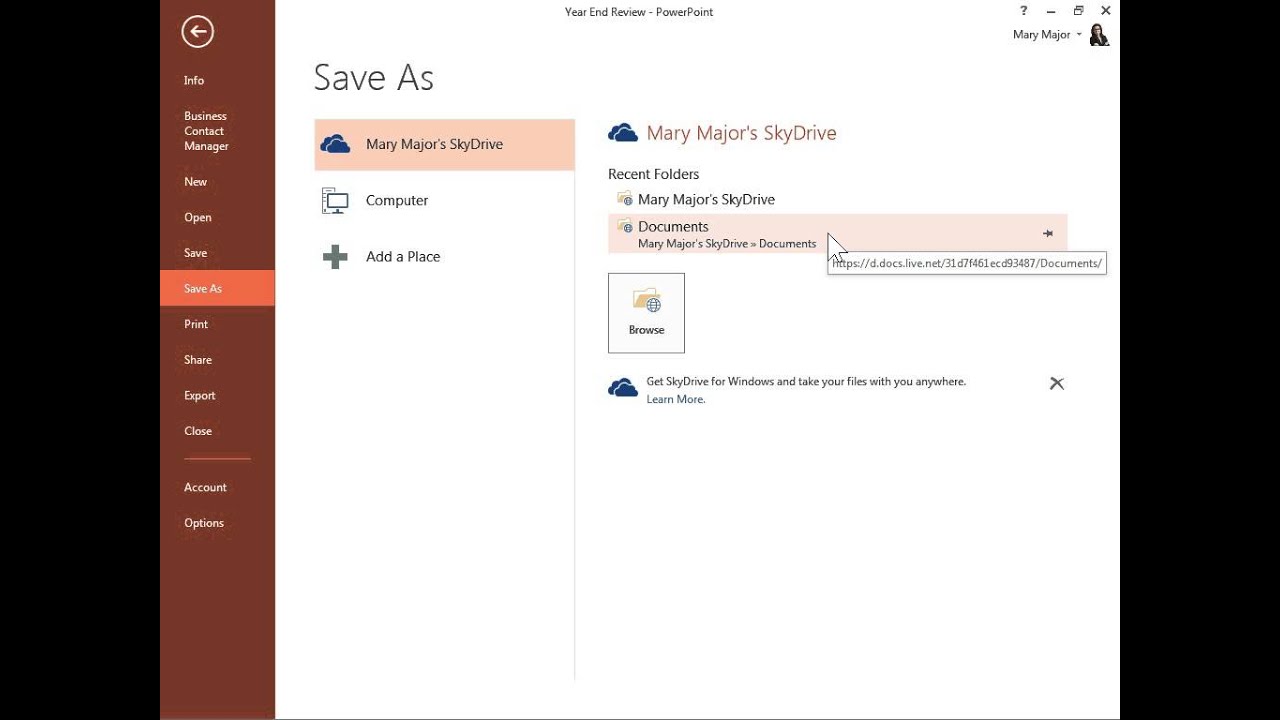Click the large cloud icon in the header
The height and width of the screenshot is (720, 1280).
(623, 133)
